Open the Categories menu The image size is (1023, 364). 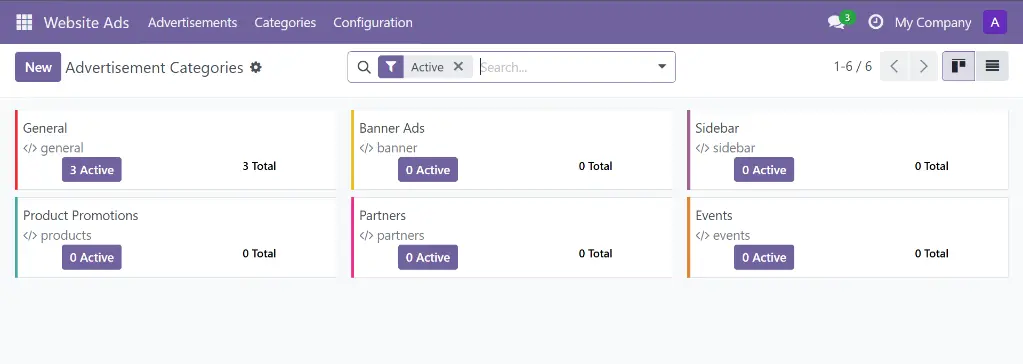click(285, 22)
